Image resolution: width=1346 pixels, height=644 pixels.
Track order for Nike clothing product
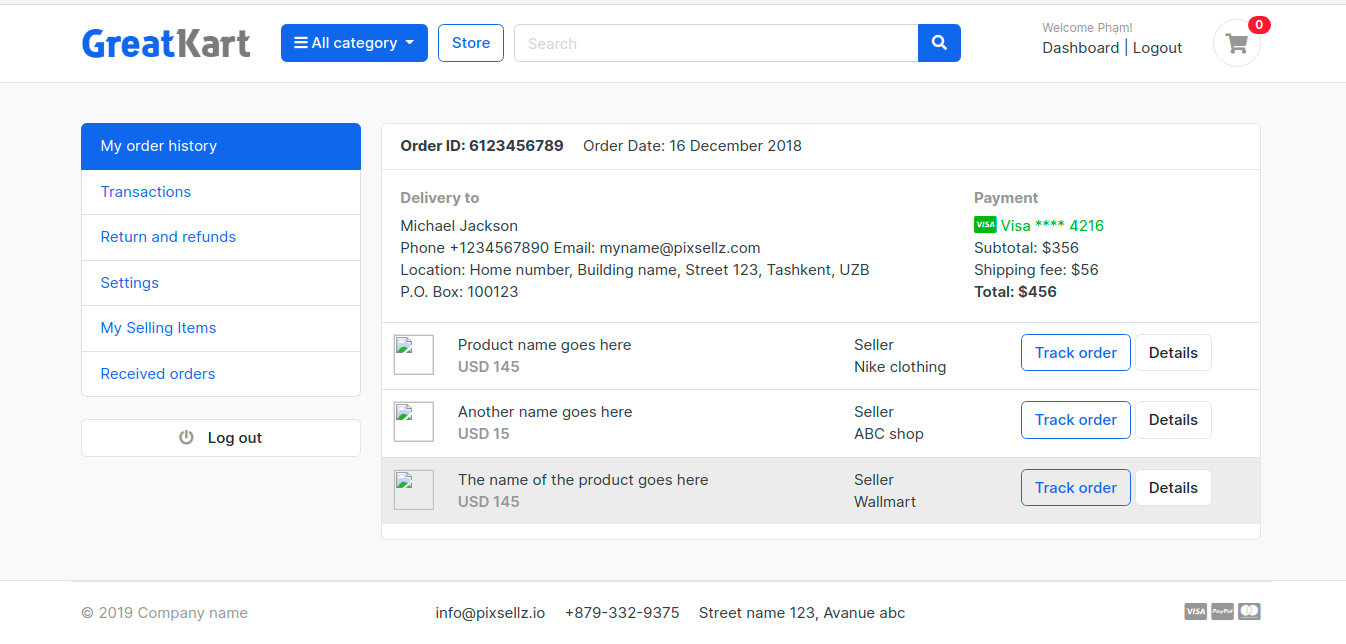tap(1075, 353)
